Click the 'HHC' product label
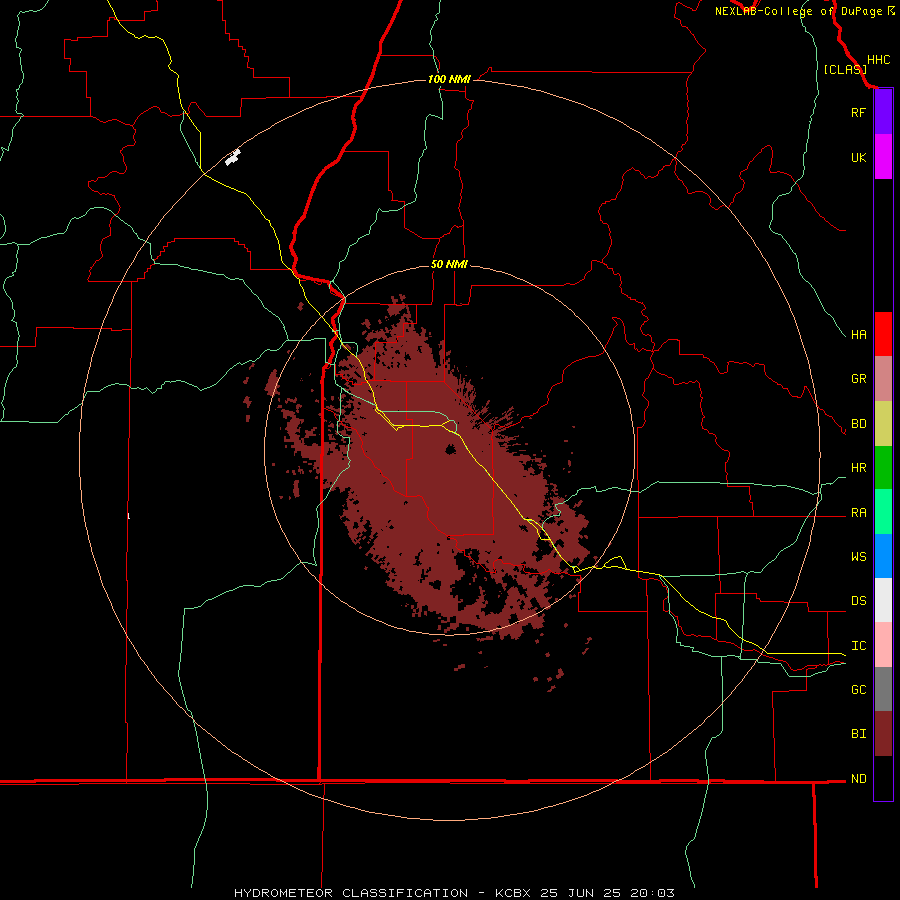Screen dimensions: 900x900 point(878,60)
